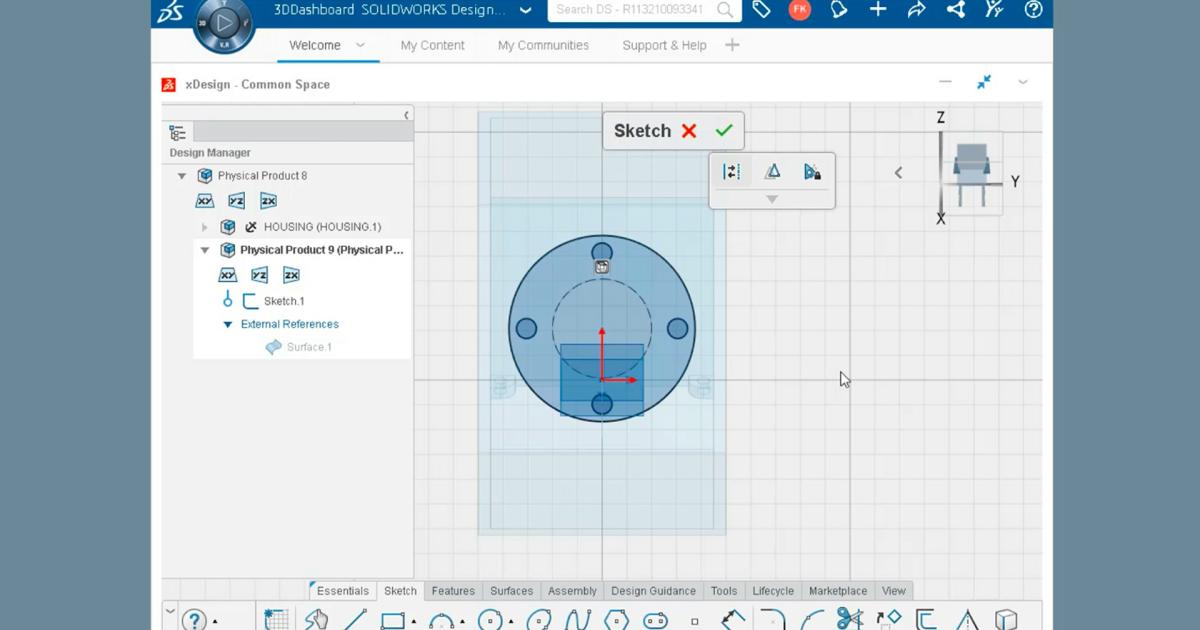Screen dimensions: 1200x630
Task: Open the Design Manager panel icon
Action: point(177,131)
